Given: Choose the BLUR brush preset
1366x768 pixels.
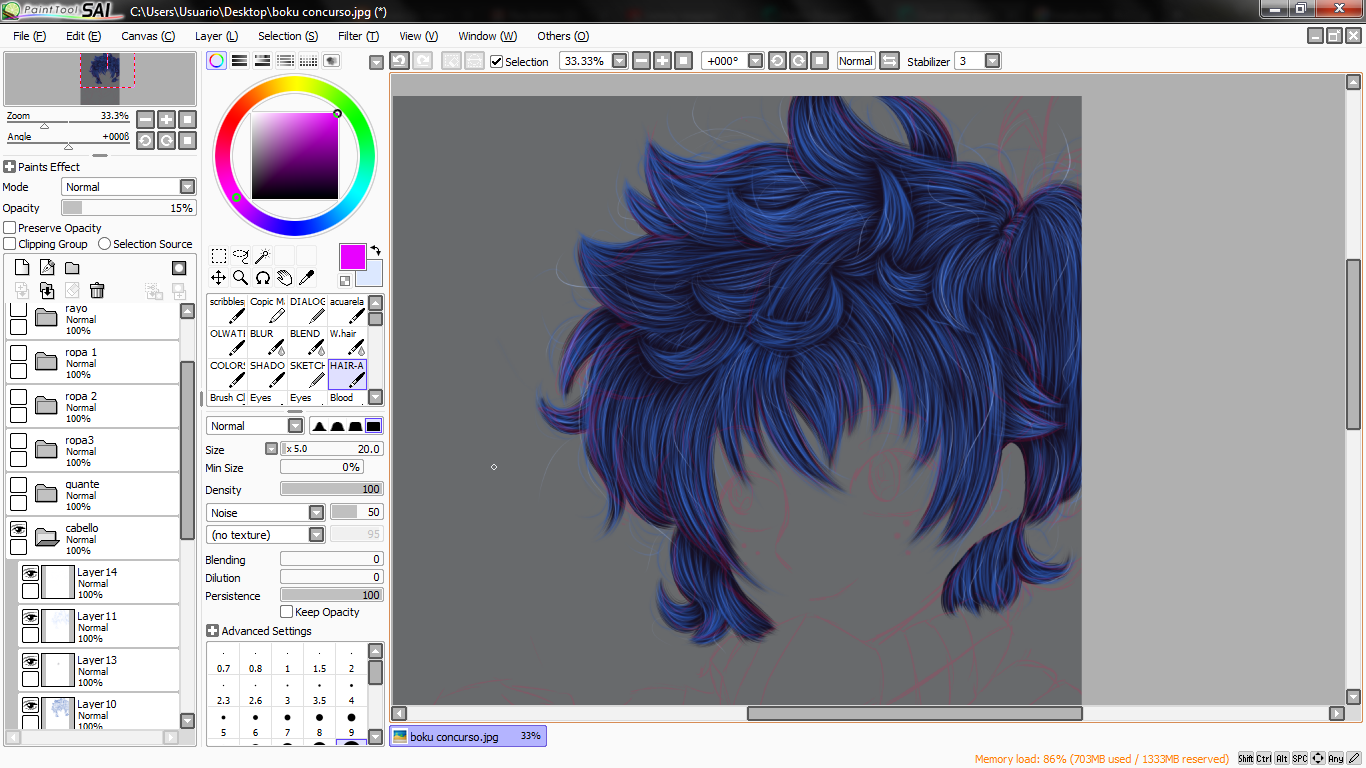Looking at the screenshot, I should point(267,342).
